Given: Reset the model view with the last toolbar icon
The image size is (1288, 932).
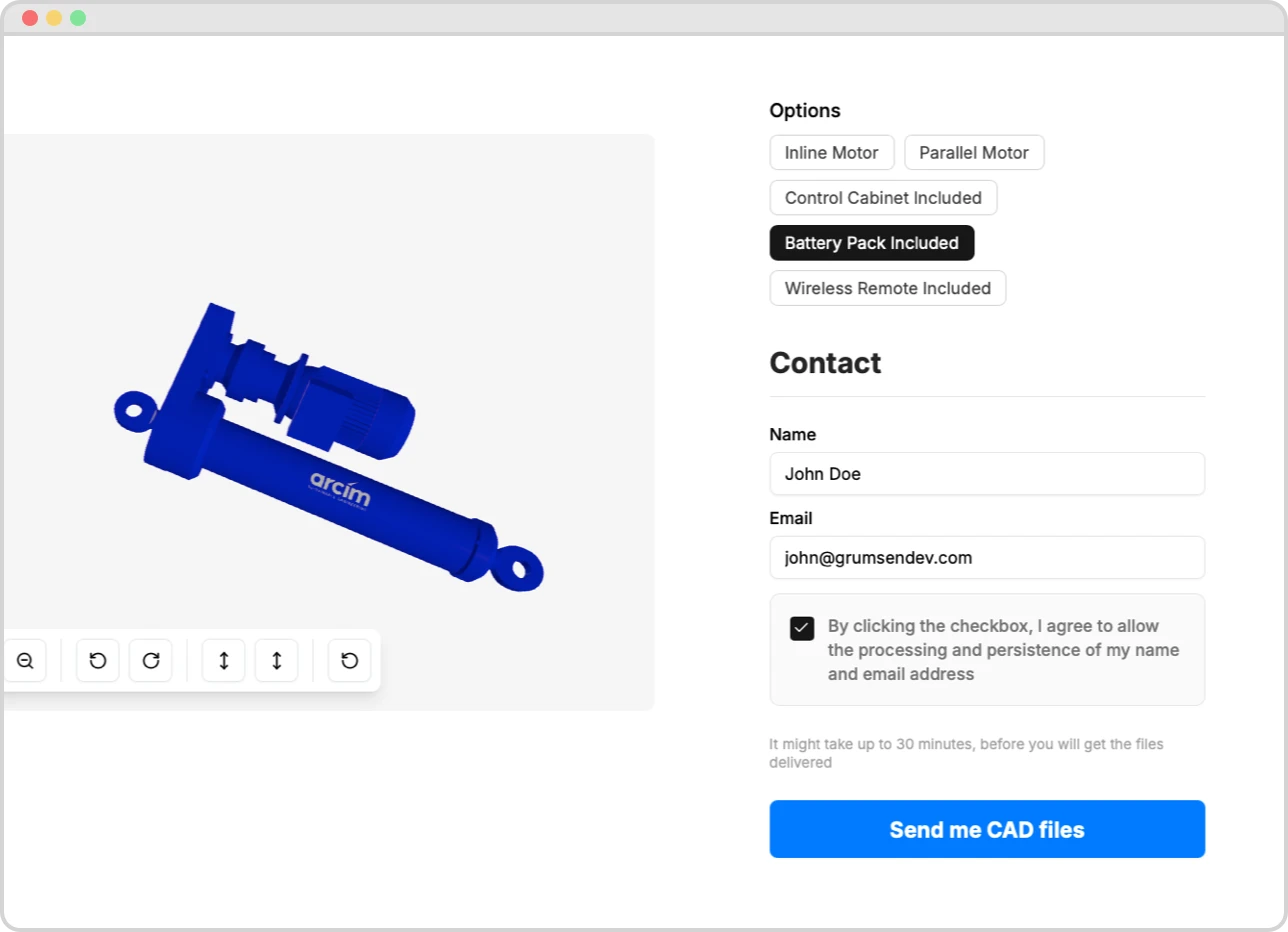Looking at the screenshot, I should pos(350,661).
